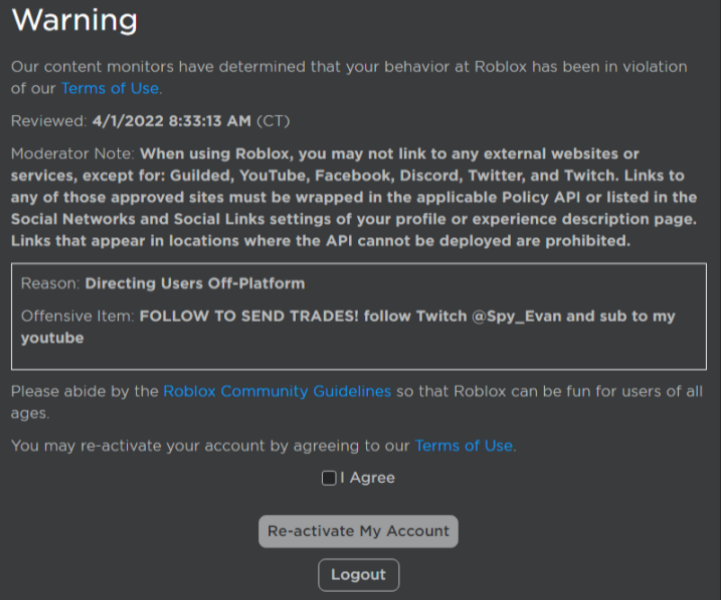Viewport: 721px width, 600px height.
Task: Open Roblox Community Guidelines link
Action: pyautogui.click(x=277, y=391)
